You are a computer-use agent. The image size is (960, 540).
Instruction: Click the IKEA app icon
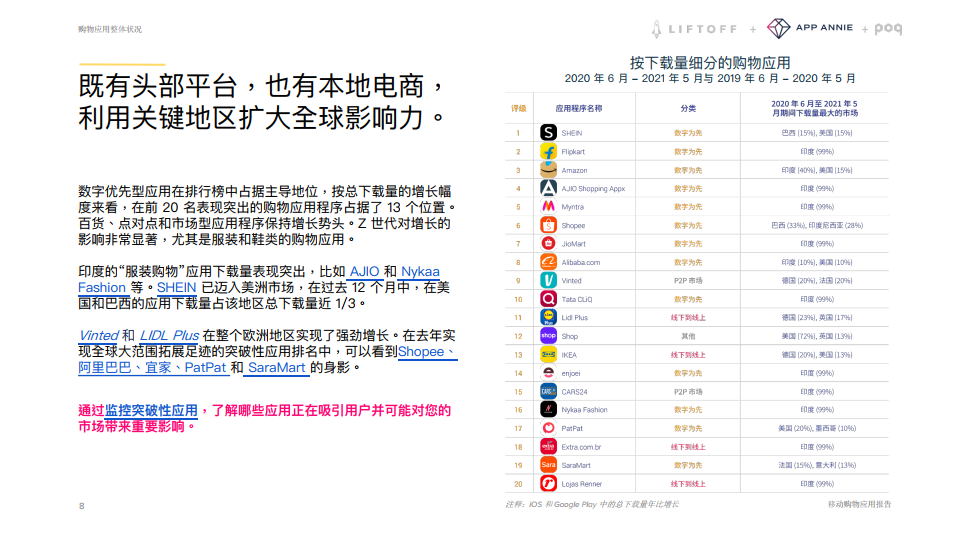(x=548, y=354)
